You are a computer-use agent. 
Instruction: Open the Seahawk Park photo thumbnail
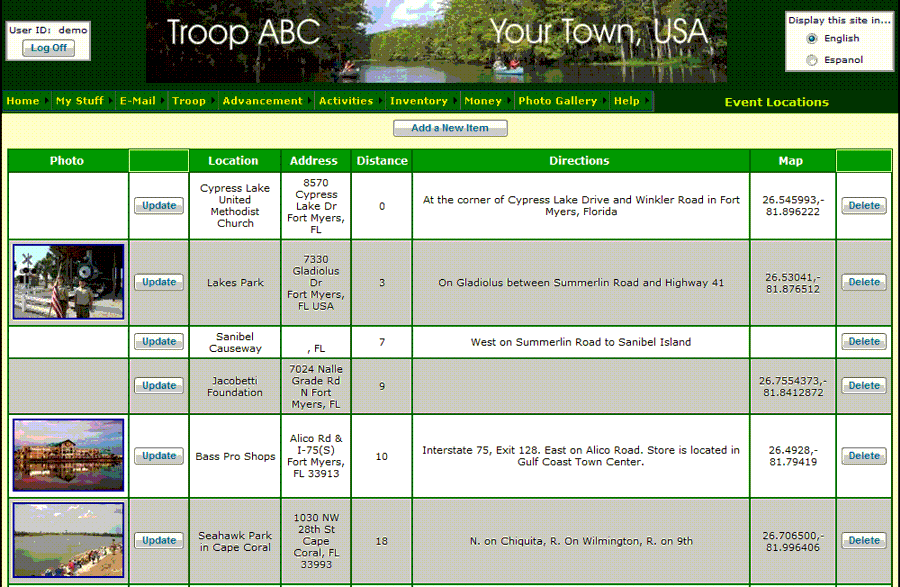click(x=68, y=540)
